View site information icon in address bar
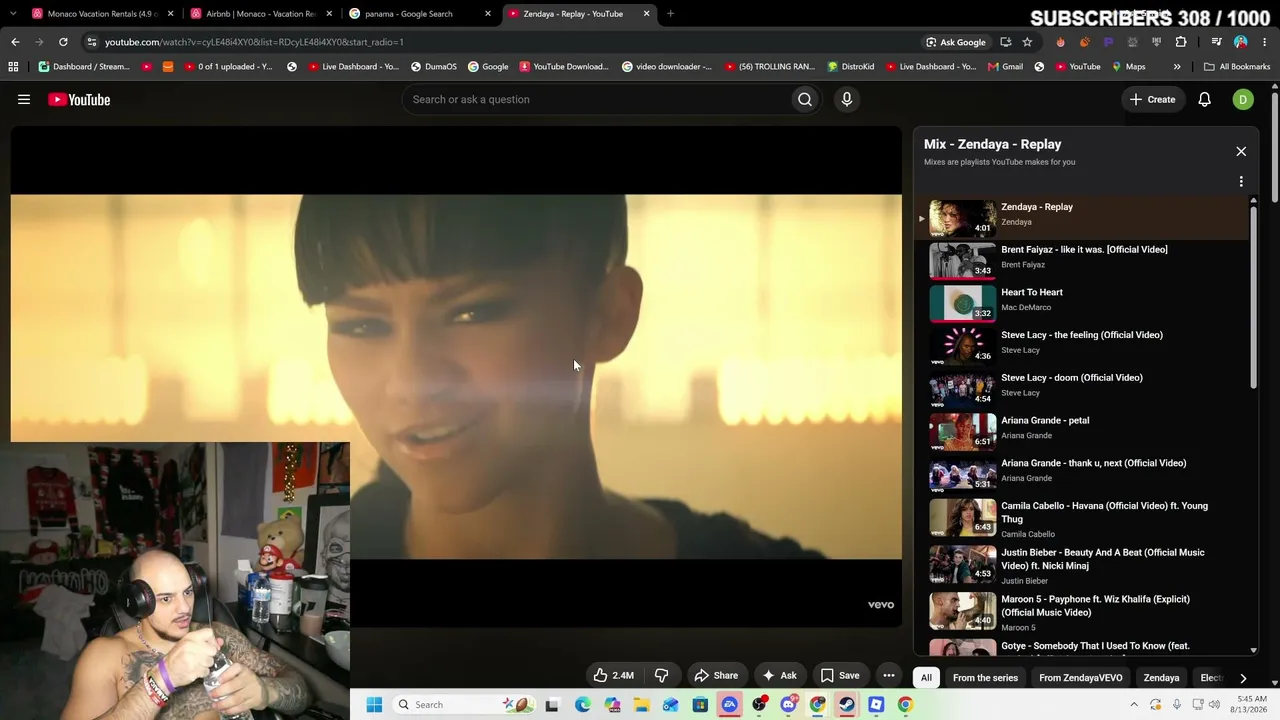This screenshot has height=720, width=1280. pos(91,42)
